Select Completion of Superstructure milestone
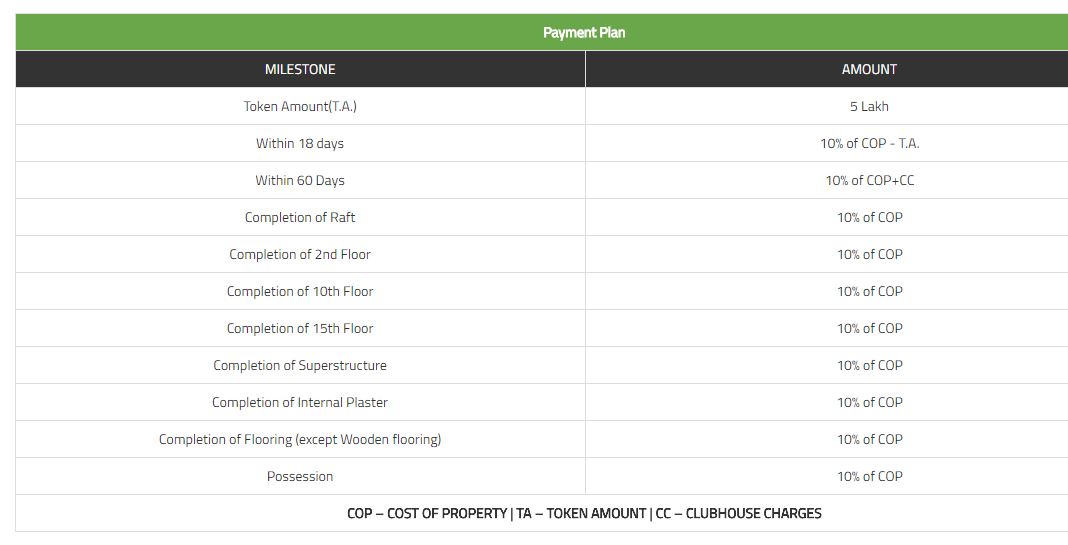This screenshot has height=545, width=1068. [300, 365]
